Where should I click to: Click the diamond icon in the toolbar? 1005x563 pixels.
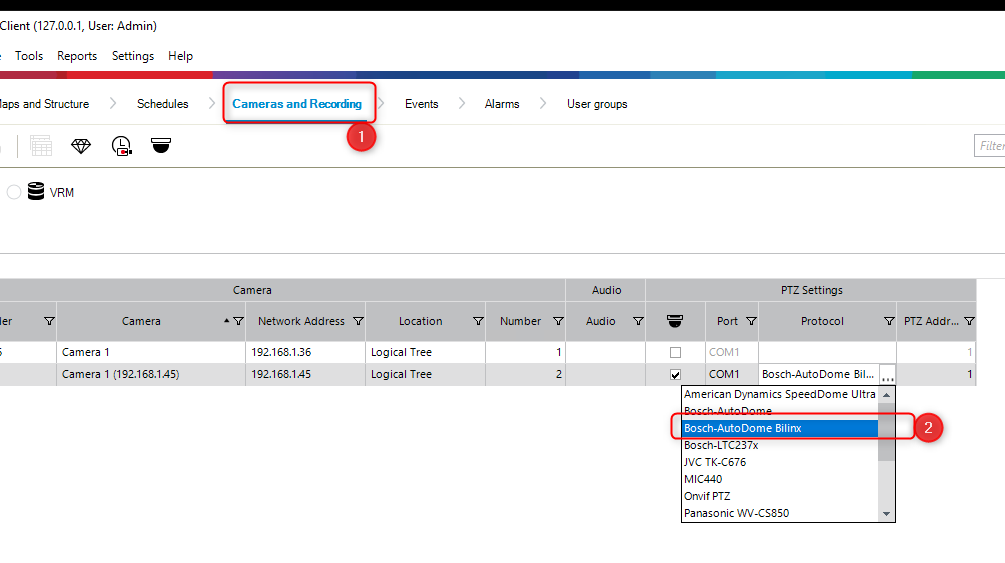[81, 146]
